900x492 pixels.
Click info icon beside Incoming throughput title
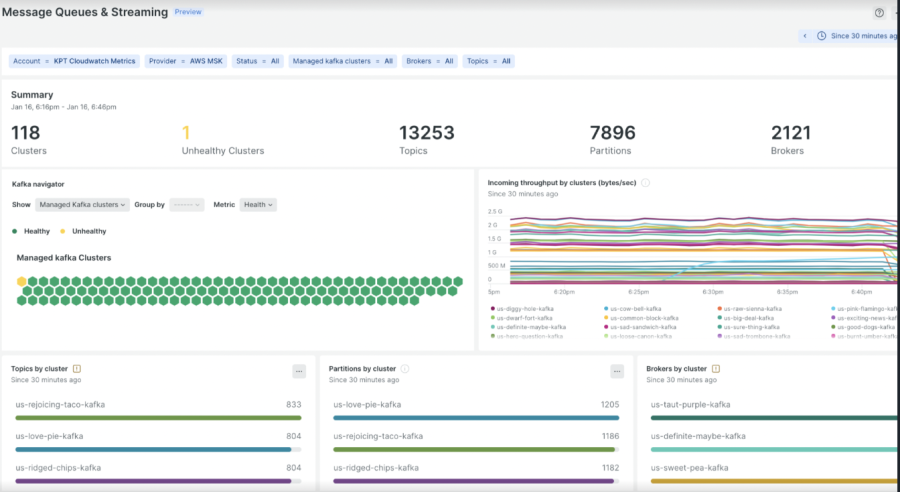[646, 183]
